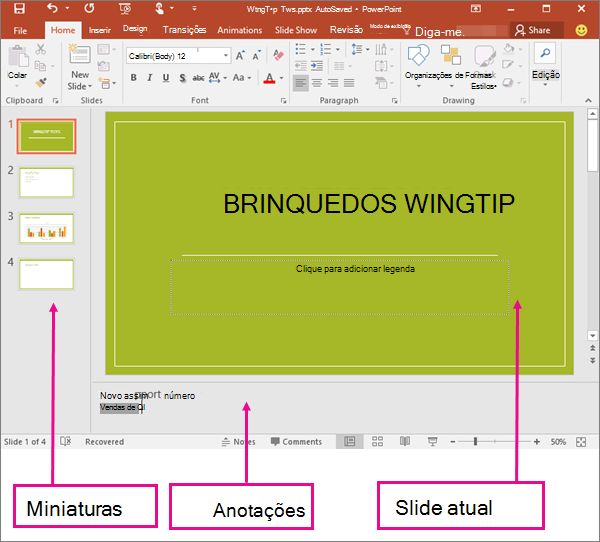
Task: Decrease font size
Action: pyautogui.click(x=256, y=56)
